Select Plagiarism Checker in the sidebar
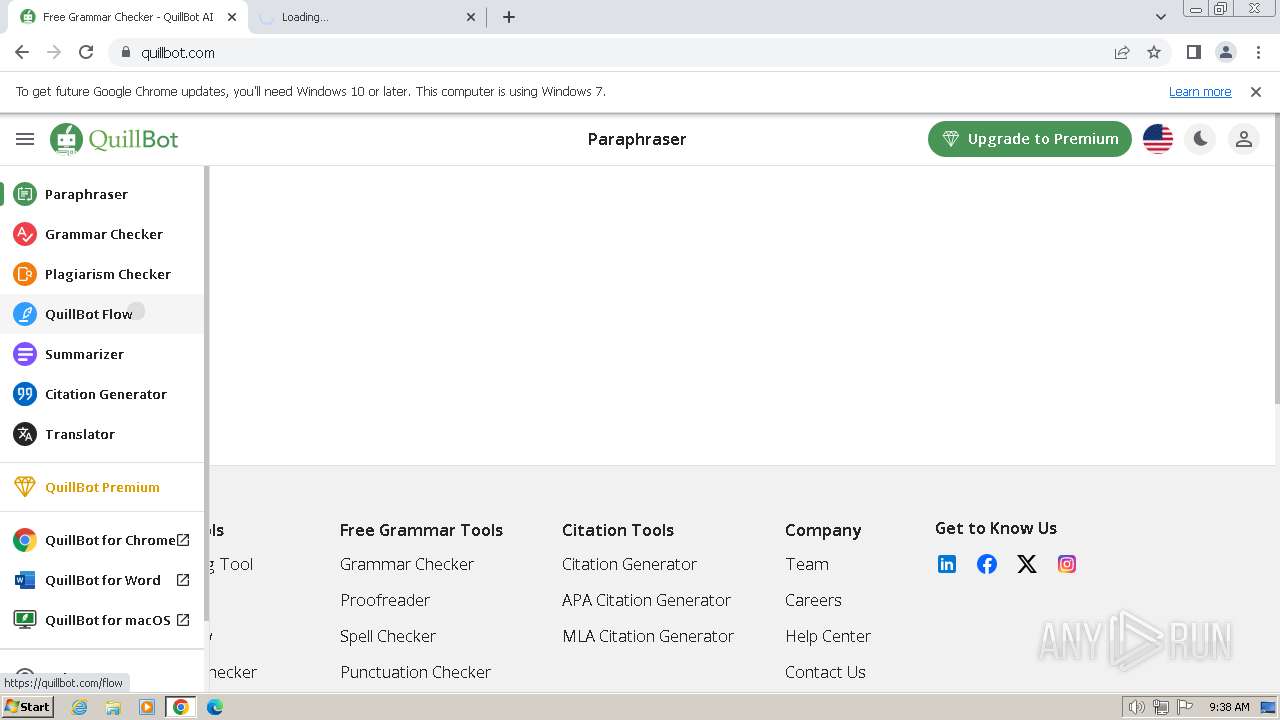The image size is (1280, 720). 103,274
